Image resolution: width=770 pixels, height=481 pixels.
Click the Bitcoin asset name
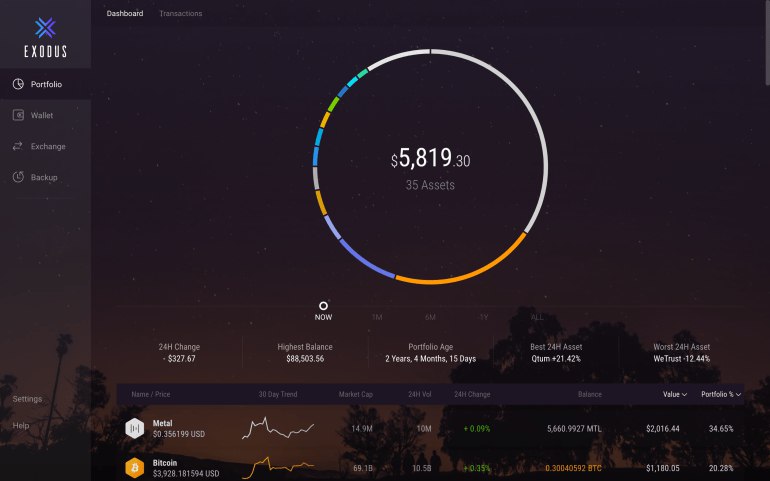tap(165, 463)
